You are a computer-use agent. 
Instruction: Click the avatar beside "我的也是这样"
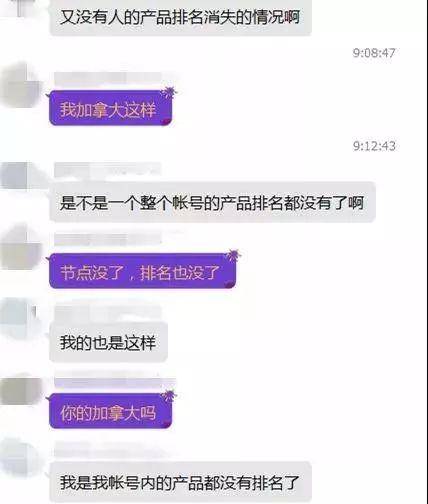21,316
